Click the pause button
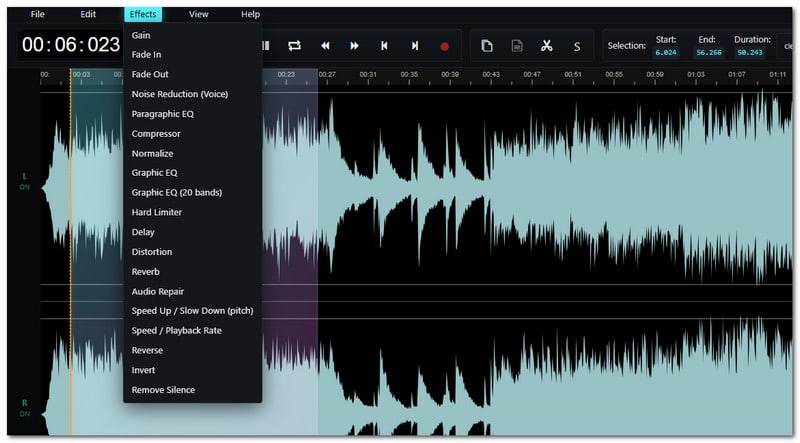 point(265,46)
